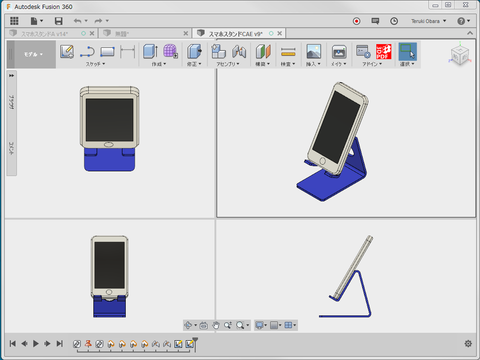Save the design with floppy disk icon
Viewport: 480px width, 360px height.
[58, 21]
